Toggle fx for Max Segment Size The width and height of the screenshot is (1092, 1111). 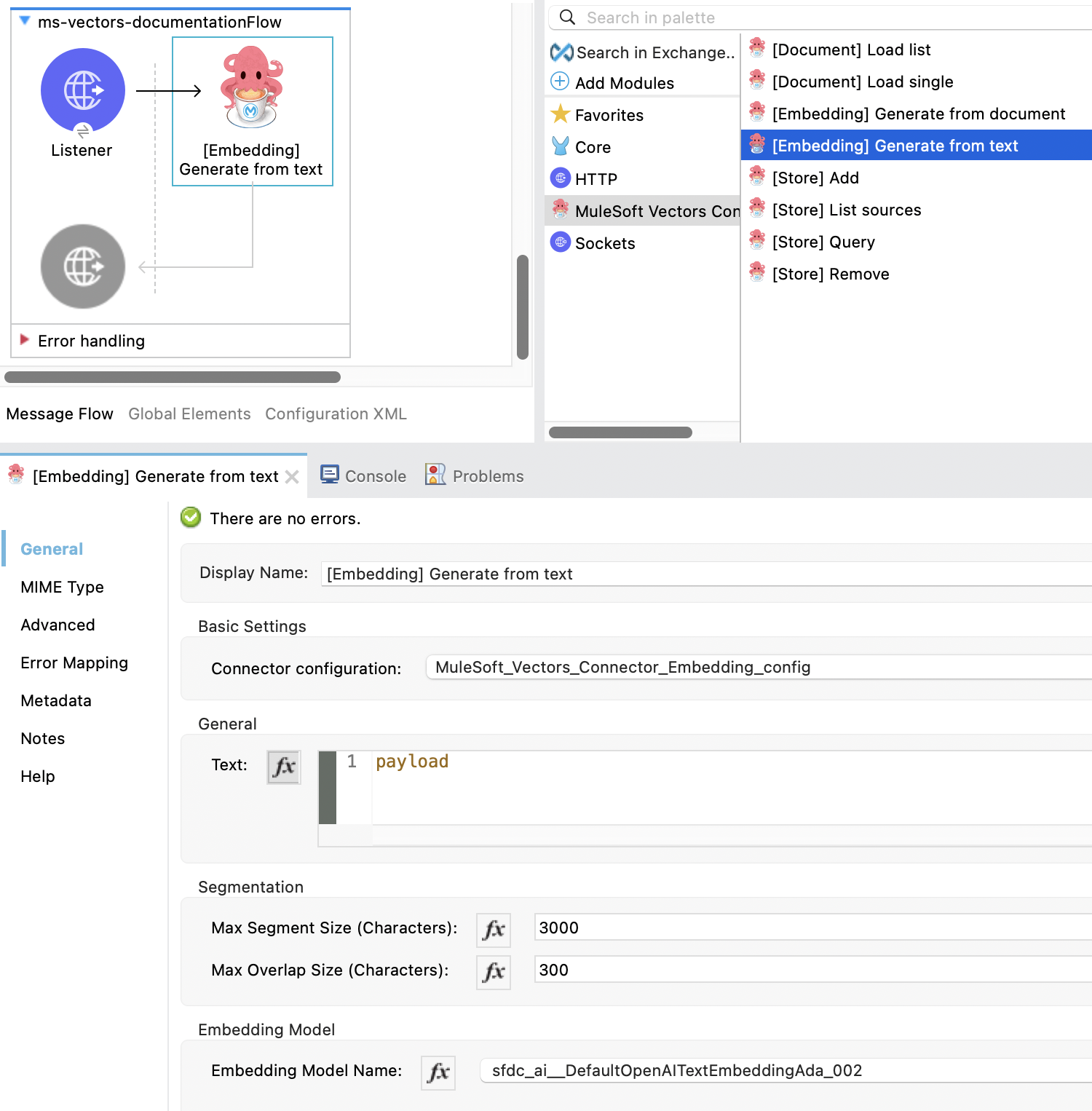click(494, 930)
